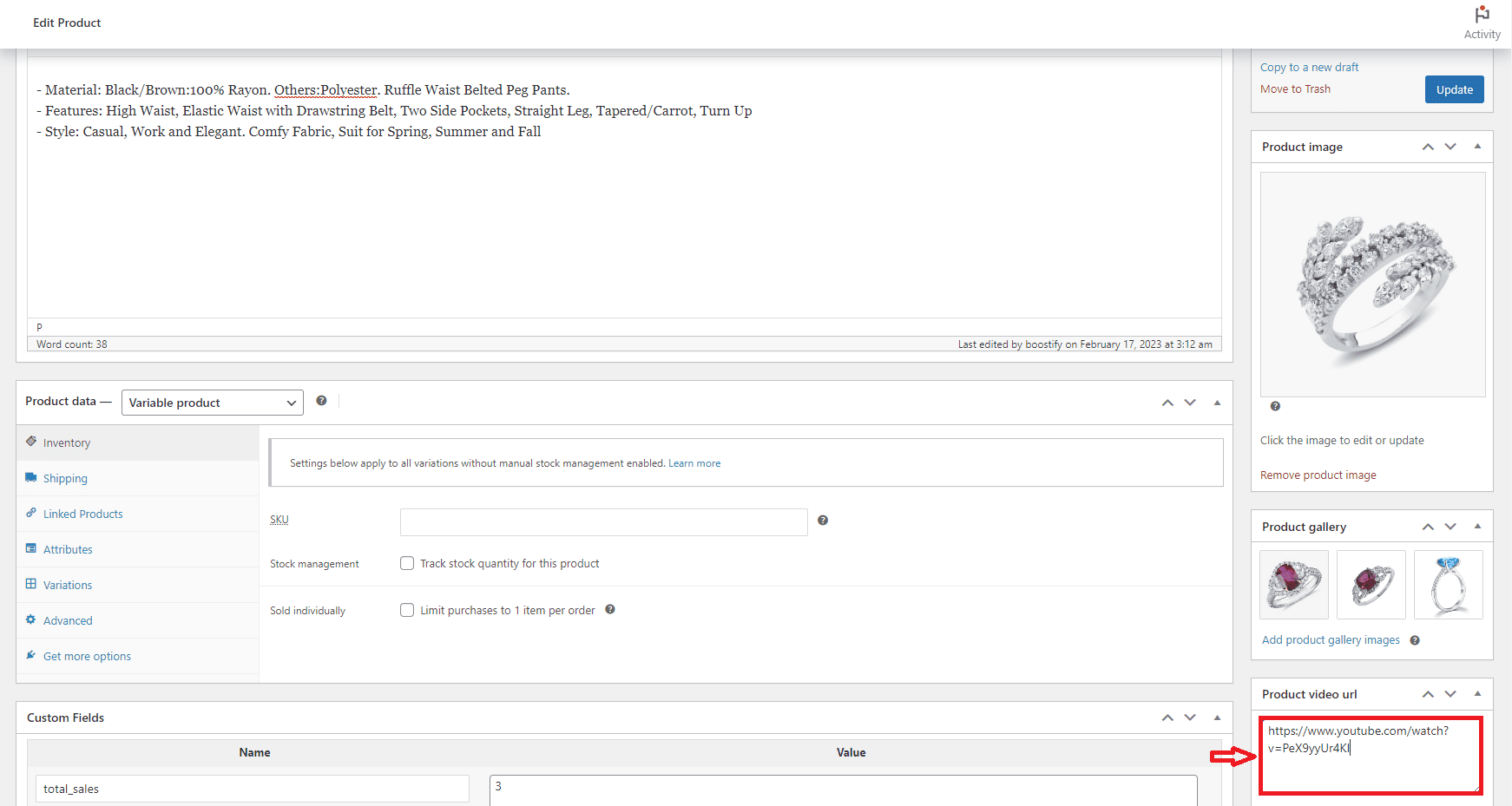Click the help icon beside product type dropdown
The height and width of the screenshot is (806, 1512).
tap(321, 401)
